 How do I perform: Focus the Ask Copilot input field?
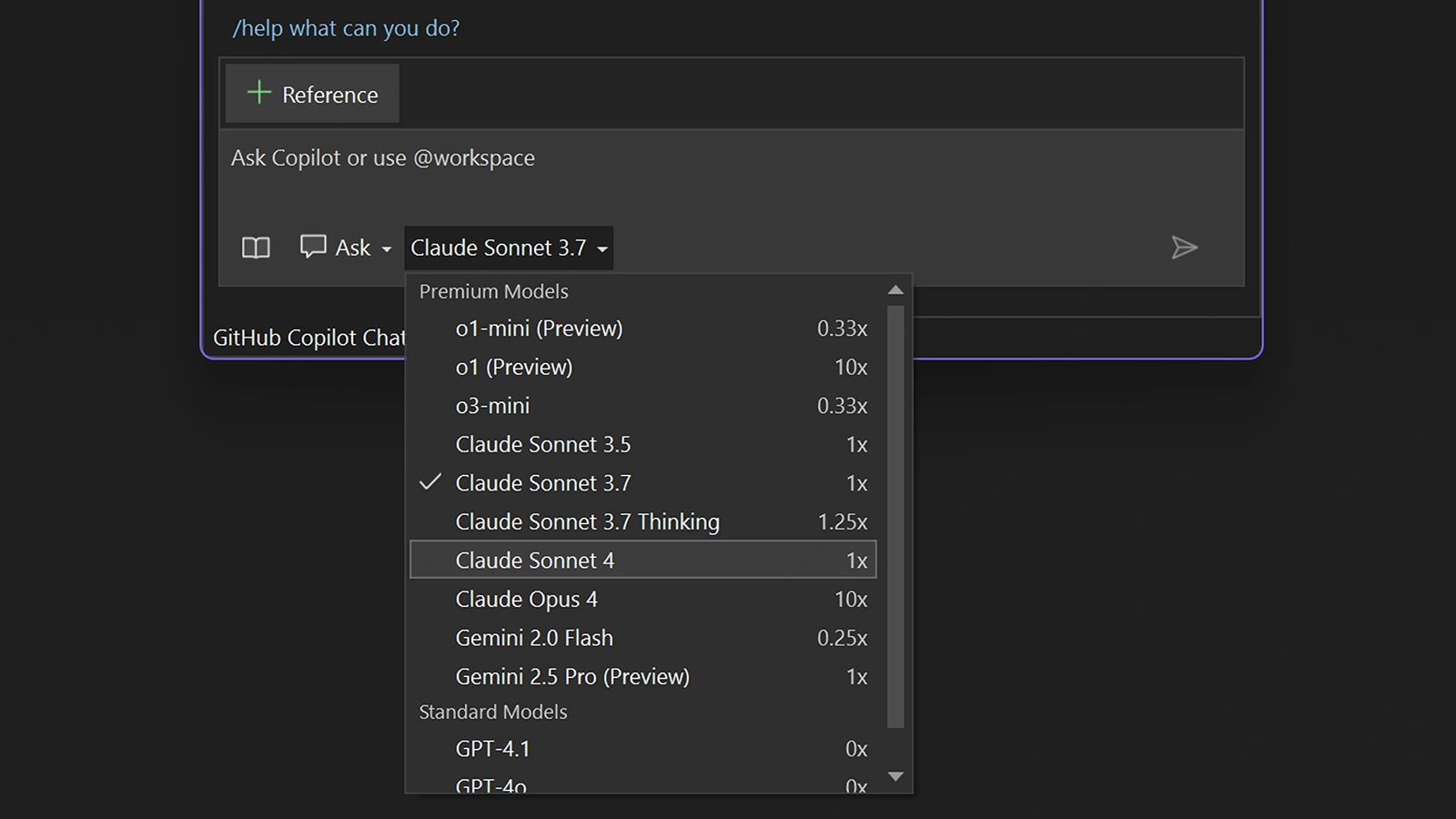731,177
